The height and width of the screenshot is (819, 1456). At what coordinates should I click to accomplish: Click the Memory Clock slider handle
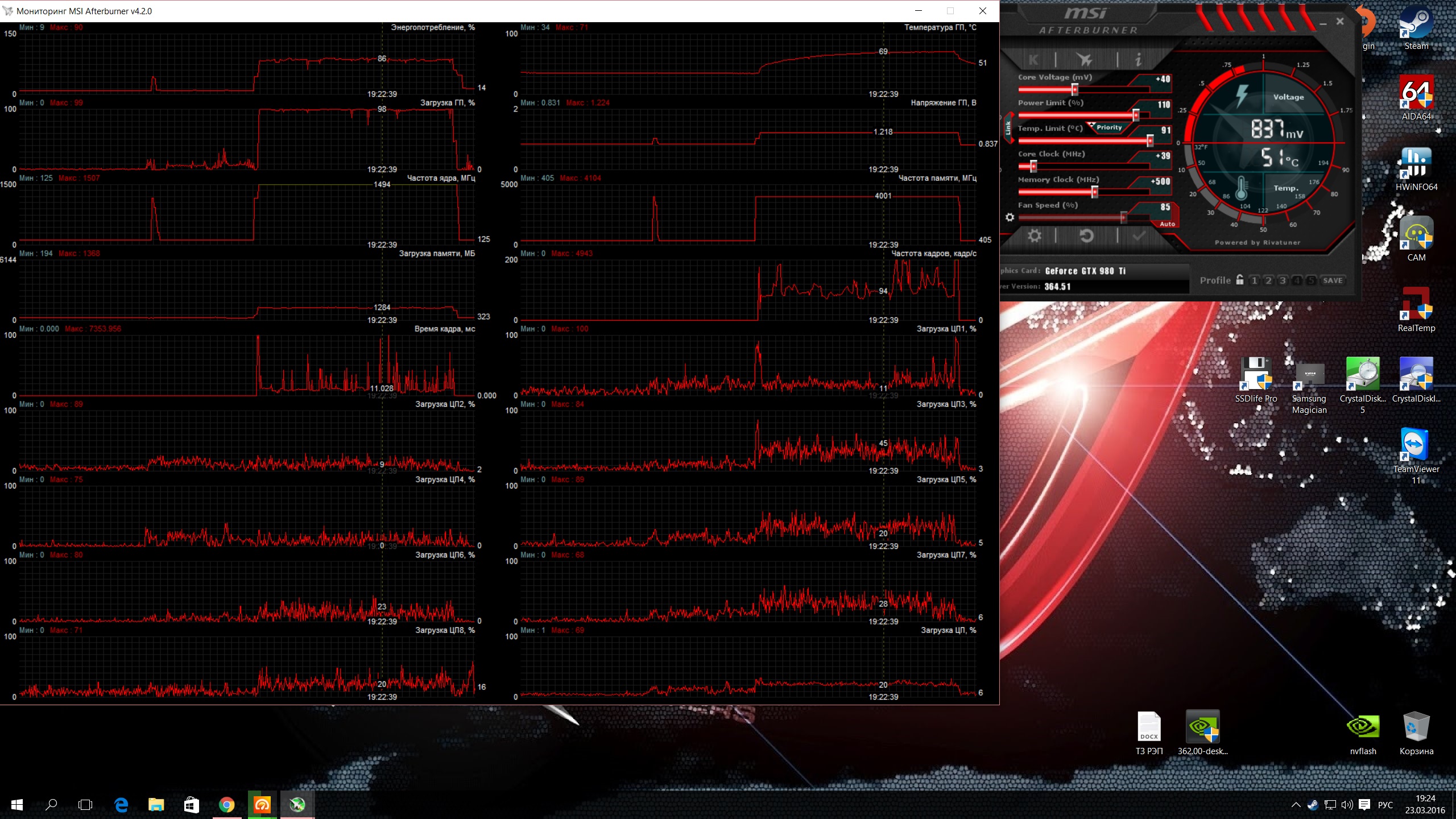[x=1094, y=192]
